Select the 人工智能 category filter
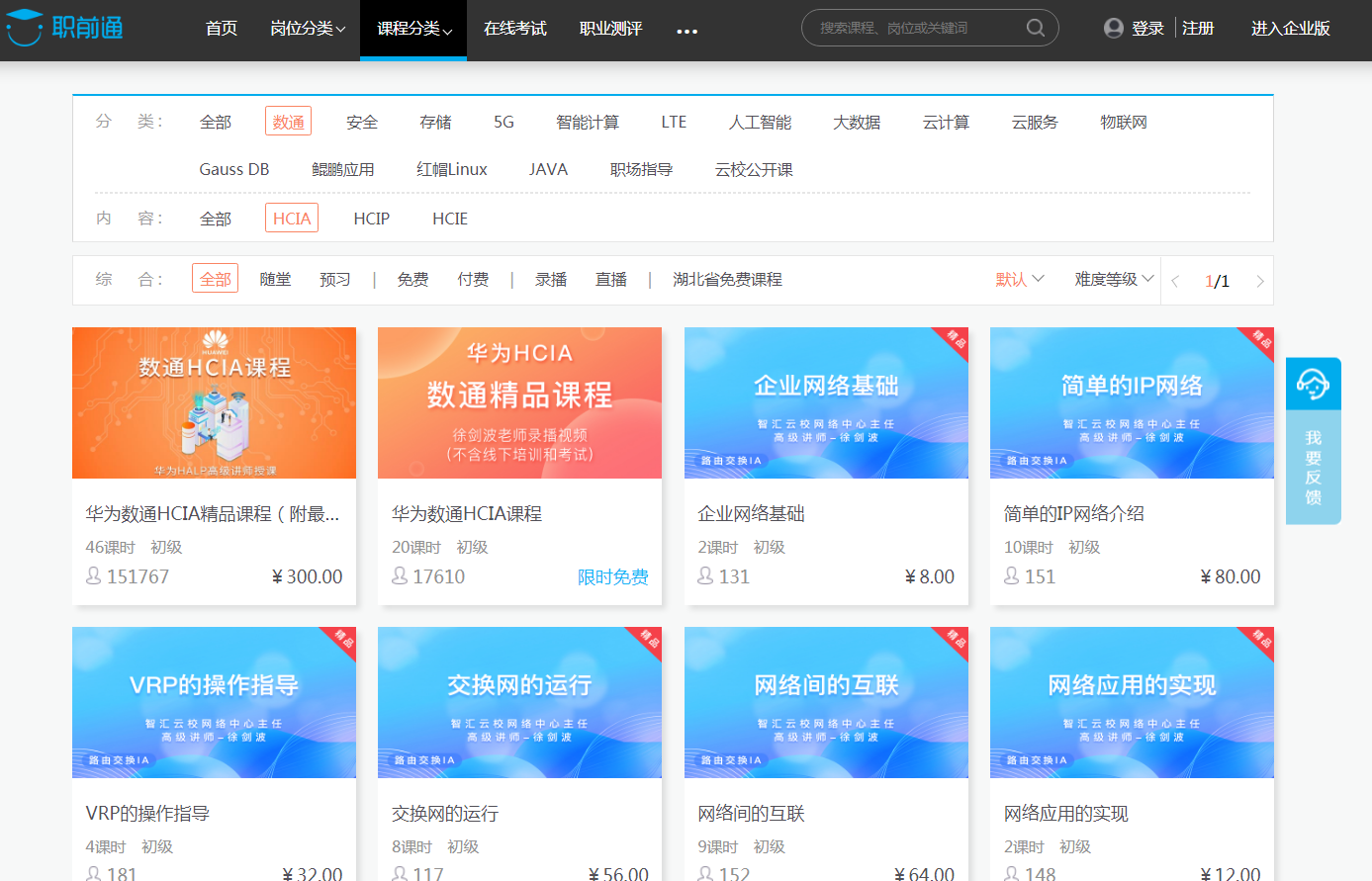The width and height of the screenshot is (1372, 881). (760, 122)
